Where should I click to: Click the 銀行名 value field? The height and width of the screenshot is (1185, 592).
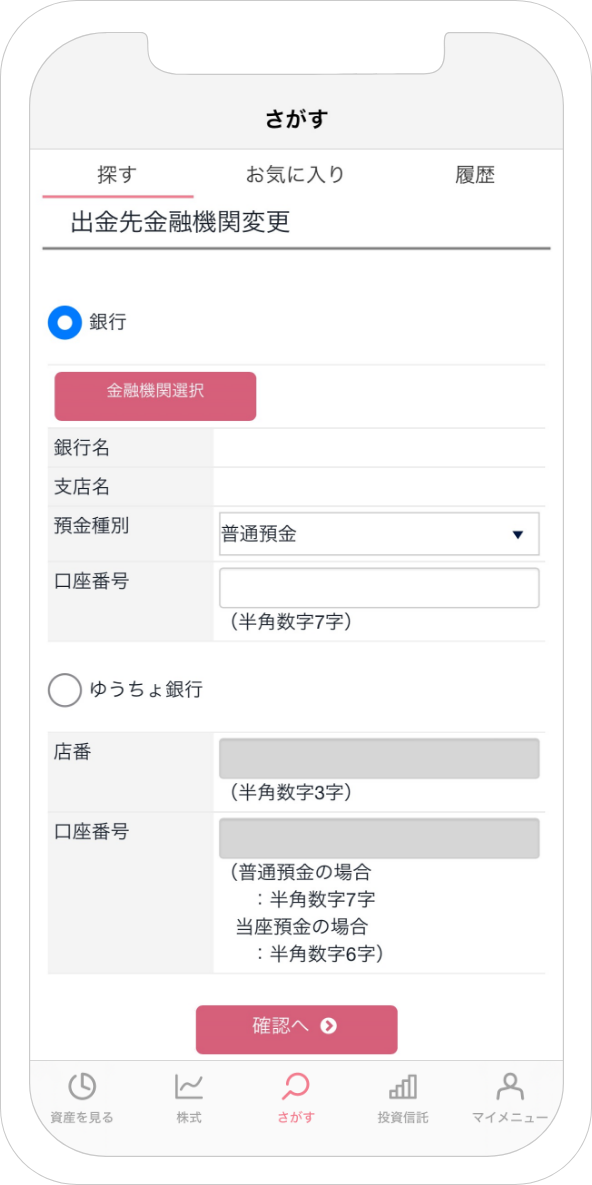[x=379, y=448]
